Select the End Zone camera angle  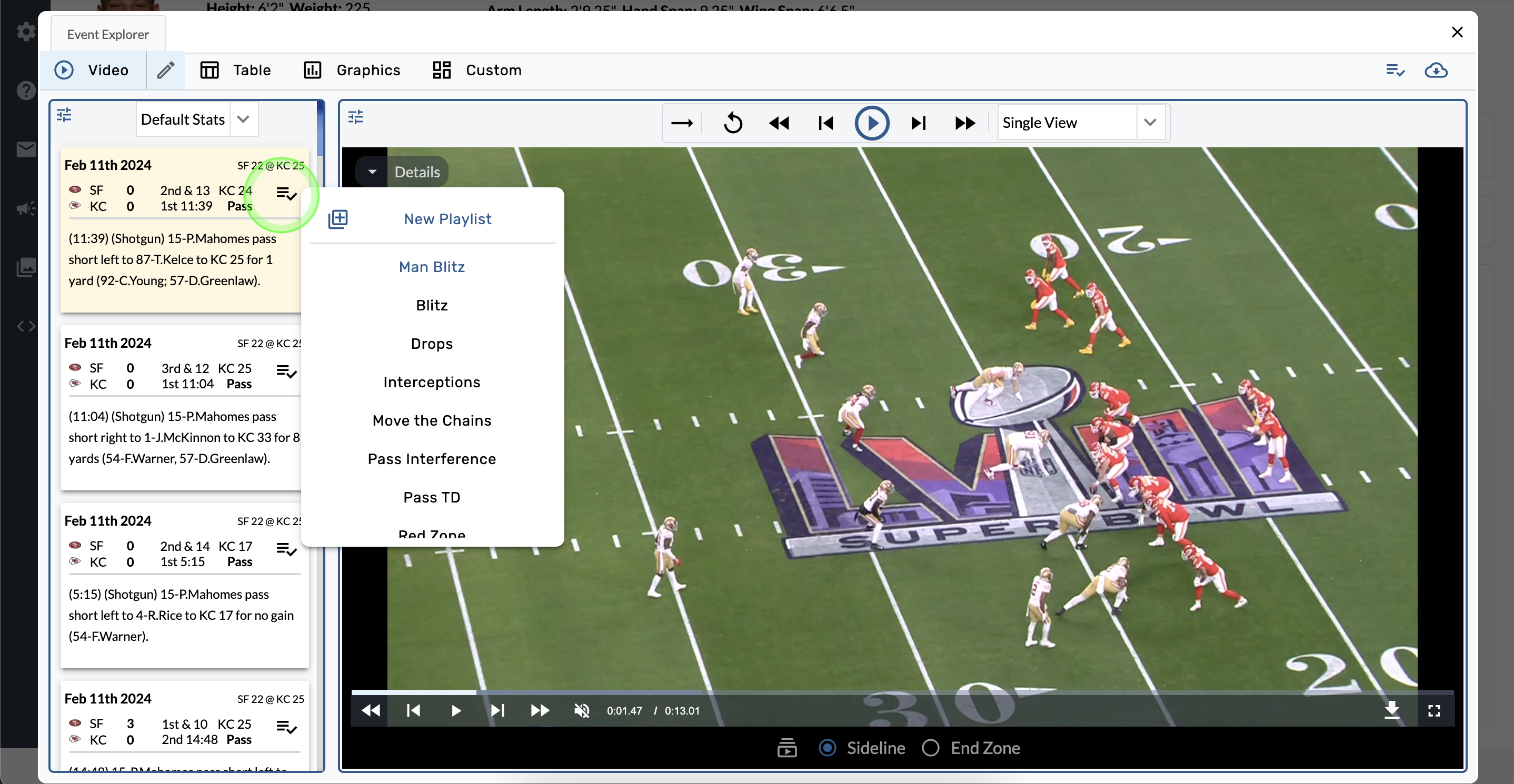click(930, 748)
